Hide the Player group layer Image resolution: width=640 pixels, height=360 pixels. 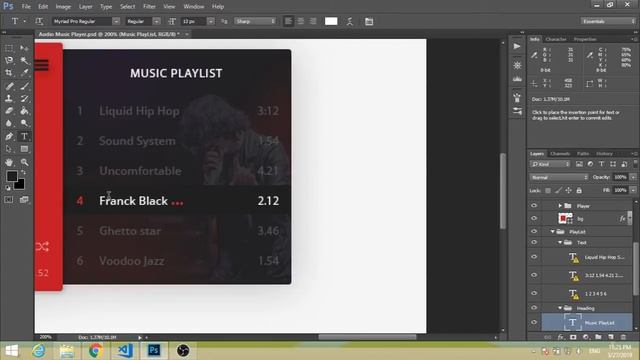[534, 206]
